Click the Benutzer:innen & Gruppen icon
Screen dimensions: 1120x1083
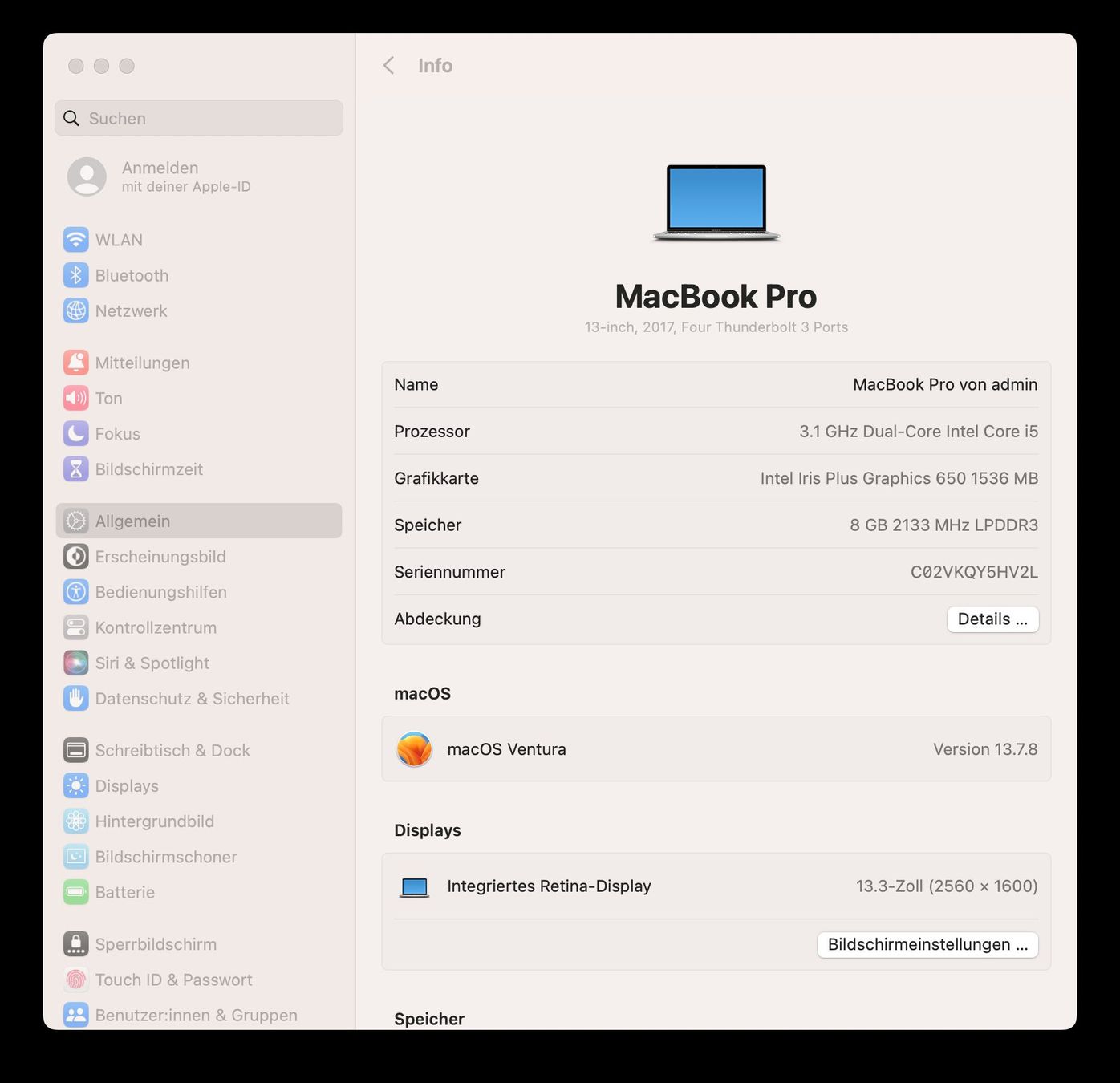pyautogui.click(x=76, y=1015)
